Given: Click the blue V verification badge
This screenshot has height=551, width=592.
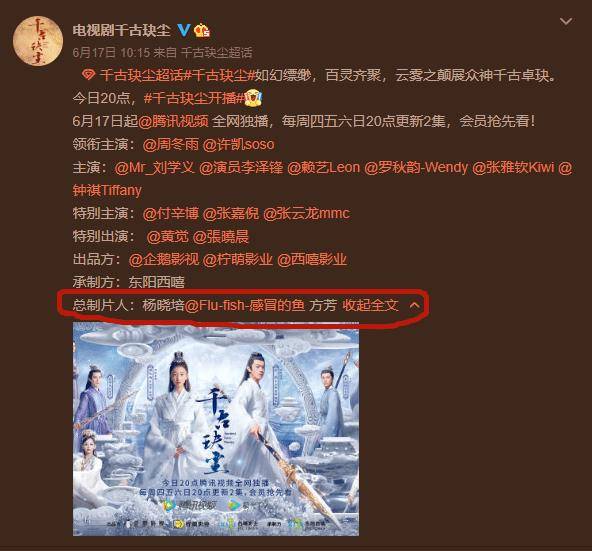Looking at the screenshot, I should coord(184,30).
